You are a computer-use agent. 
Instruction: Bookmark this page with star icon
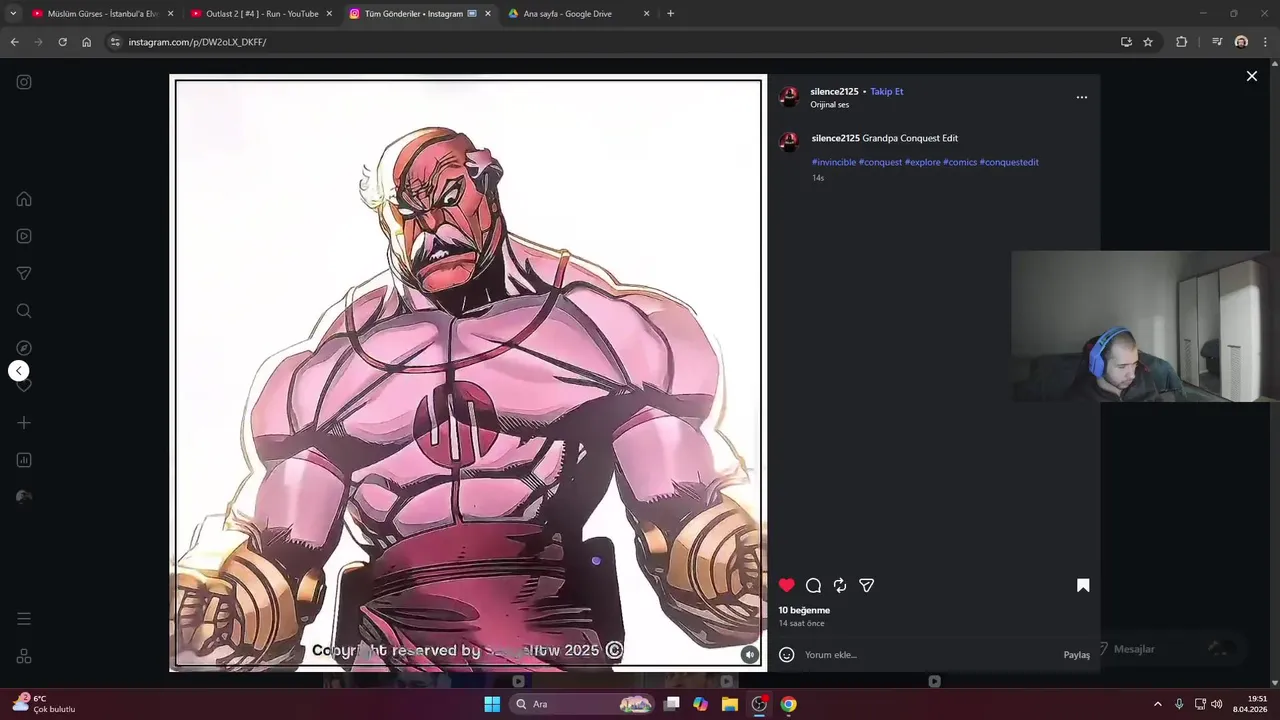click(x=1148, y=42)
